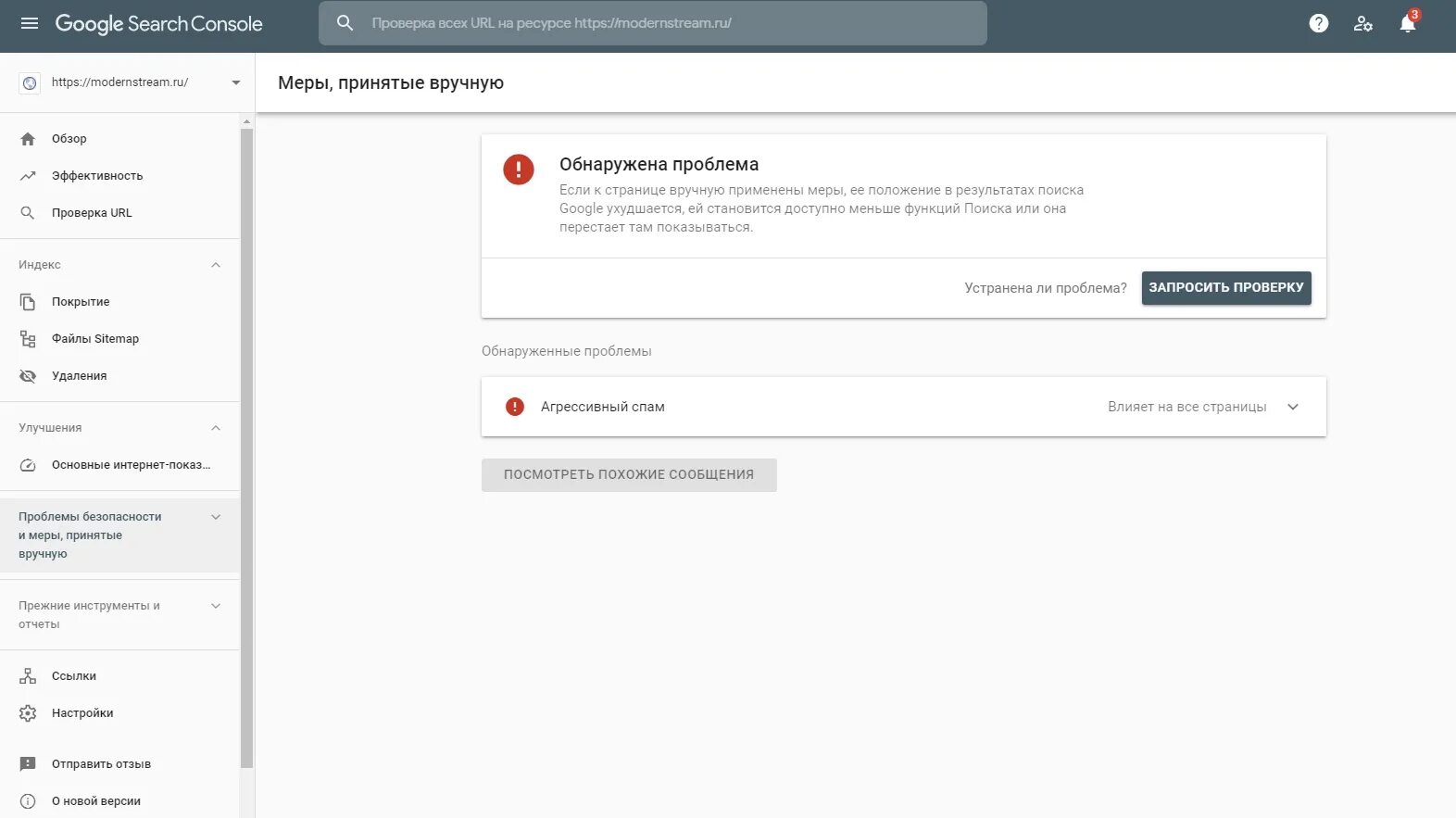
Task: Click the property globe icon
Action: [x=30, y=83]
